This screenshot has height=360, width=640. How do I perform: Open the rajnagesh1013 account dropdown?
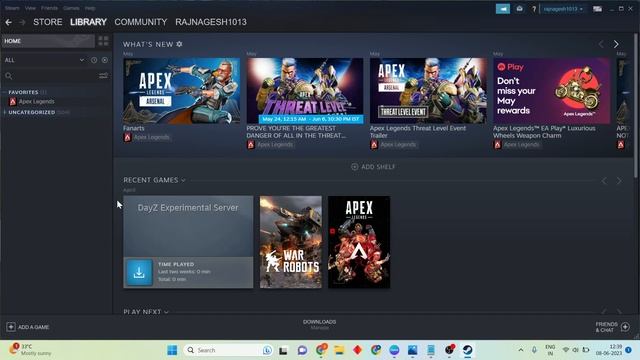click(563, 9)
